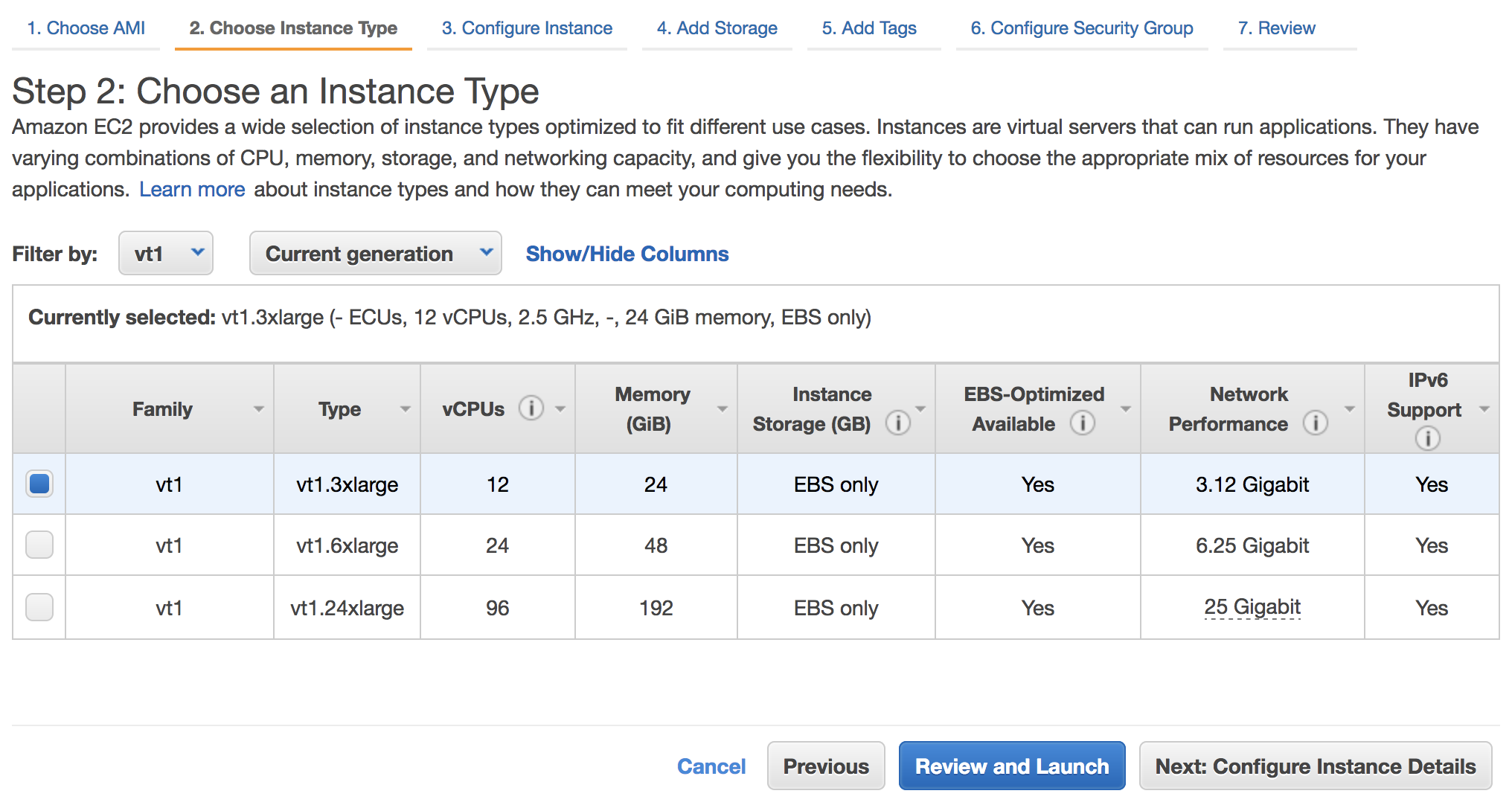Click the Network Performance info icon
Screen dimensions: 1512x811
point(1315,423)
